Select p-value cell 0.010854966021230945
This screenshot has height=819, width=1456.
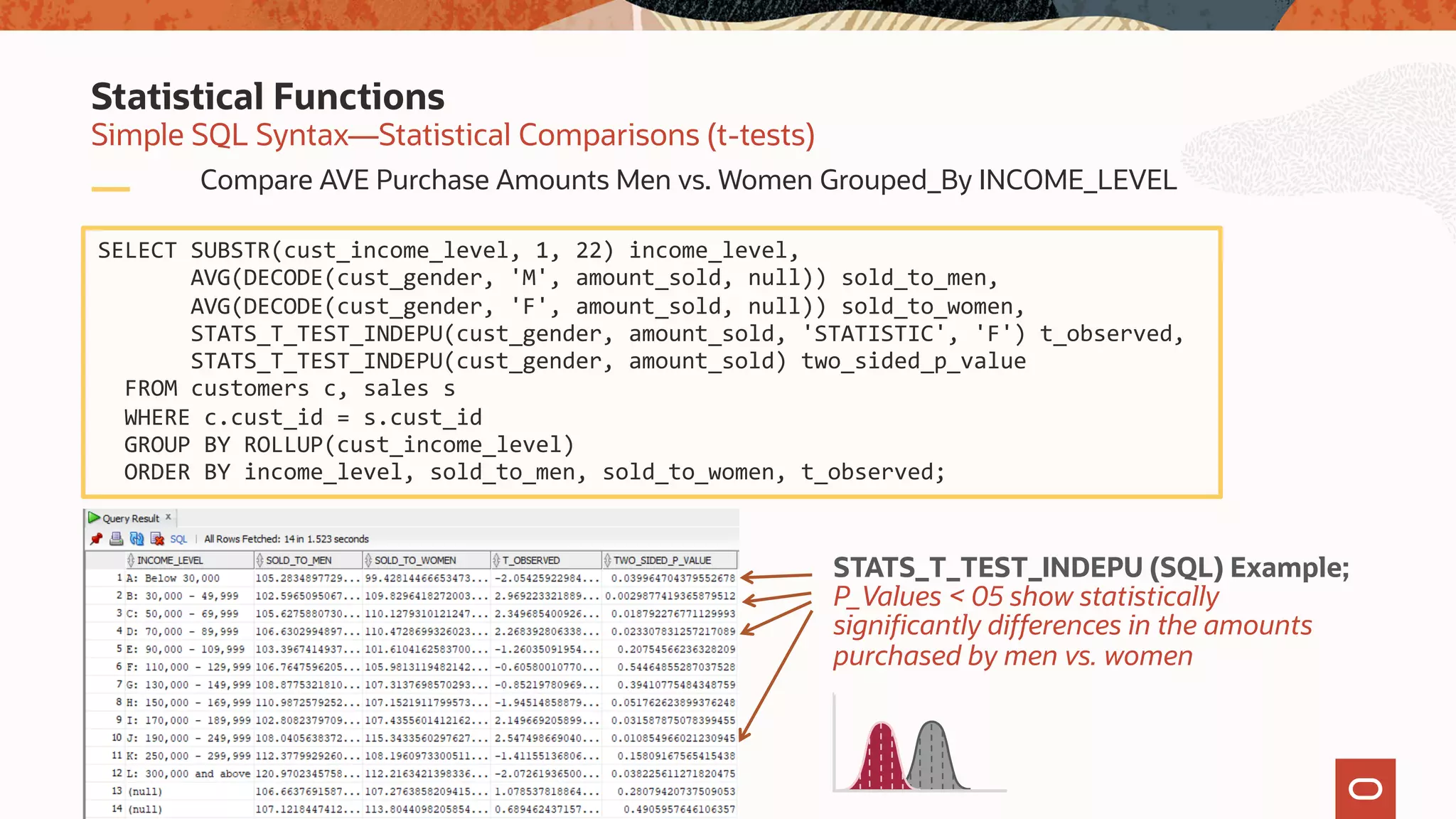(x=669, y=738)
